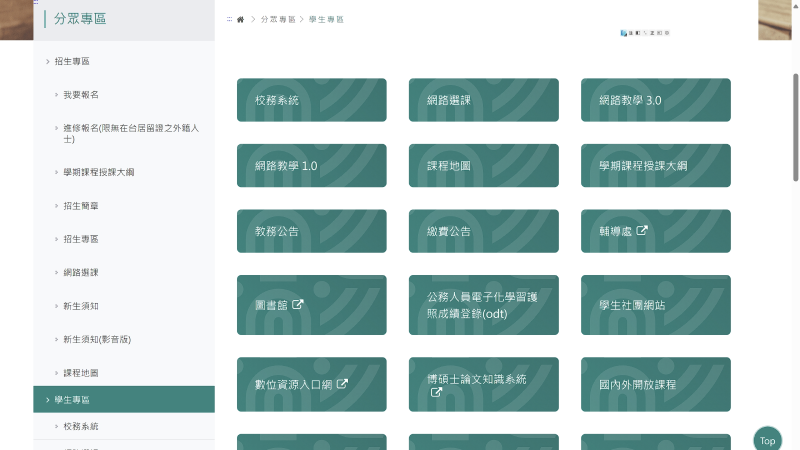
Task: Click 分眾專區 in the breadcrumb
Action: [277, 20]
